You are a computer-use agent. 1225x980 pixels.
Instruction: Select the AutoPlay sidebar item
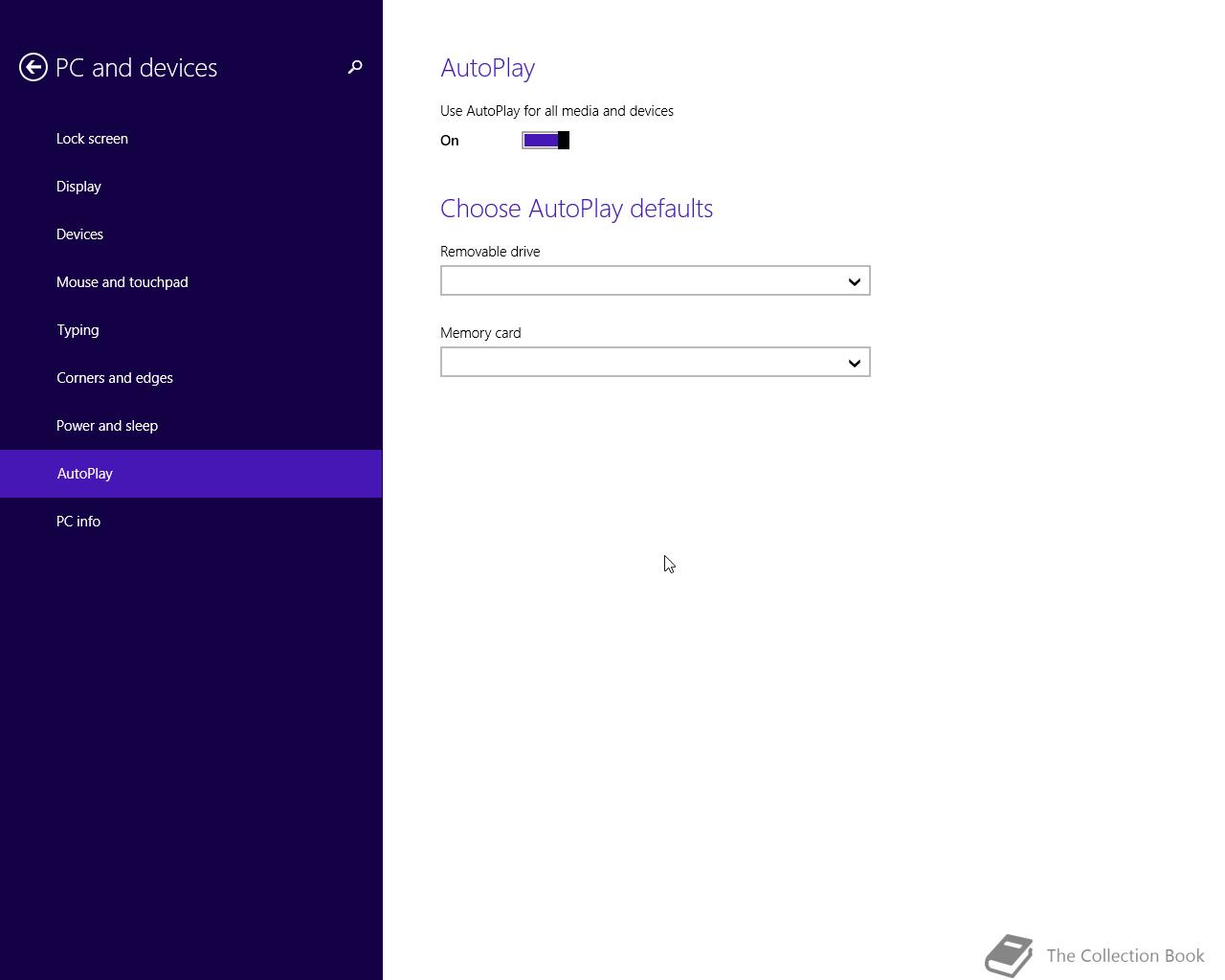coord(191,474)
